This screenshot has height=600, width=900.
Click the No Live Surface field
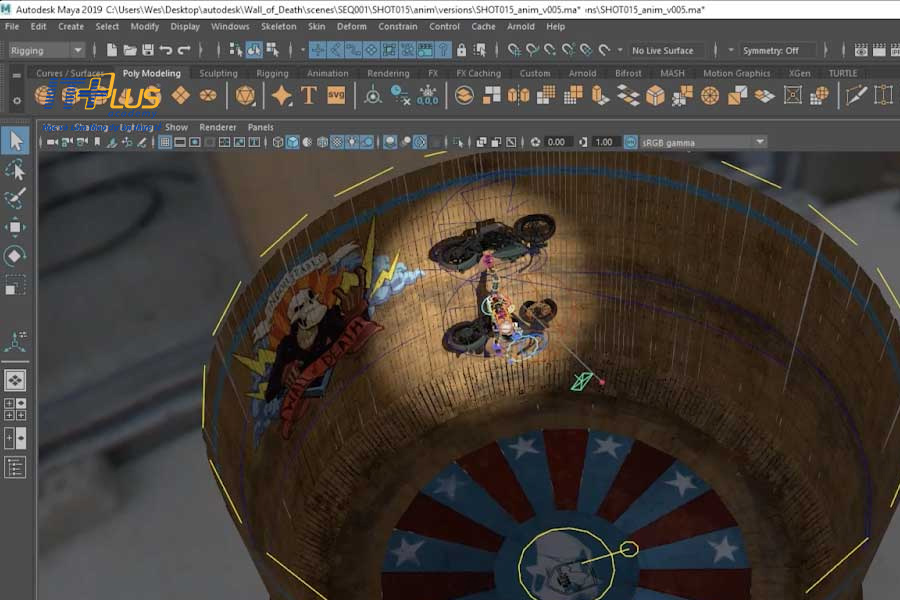tap(663, 50)
